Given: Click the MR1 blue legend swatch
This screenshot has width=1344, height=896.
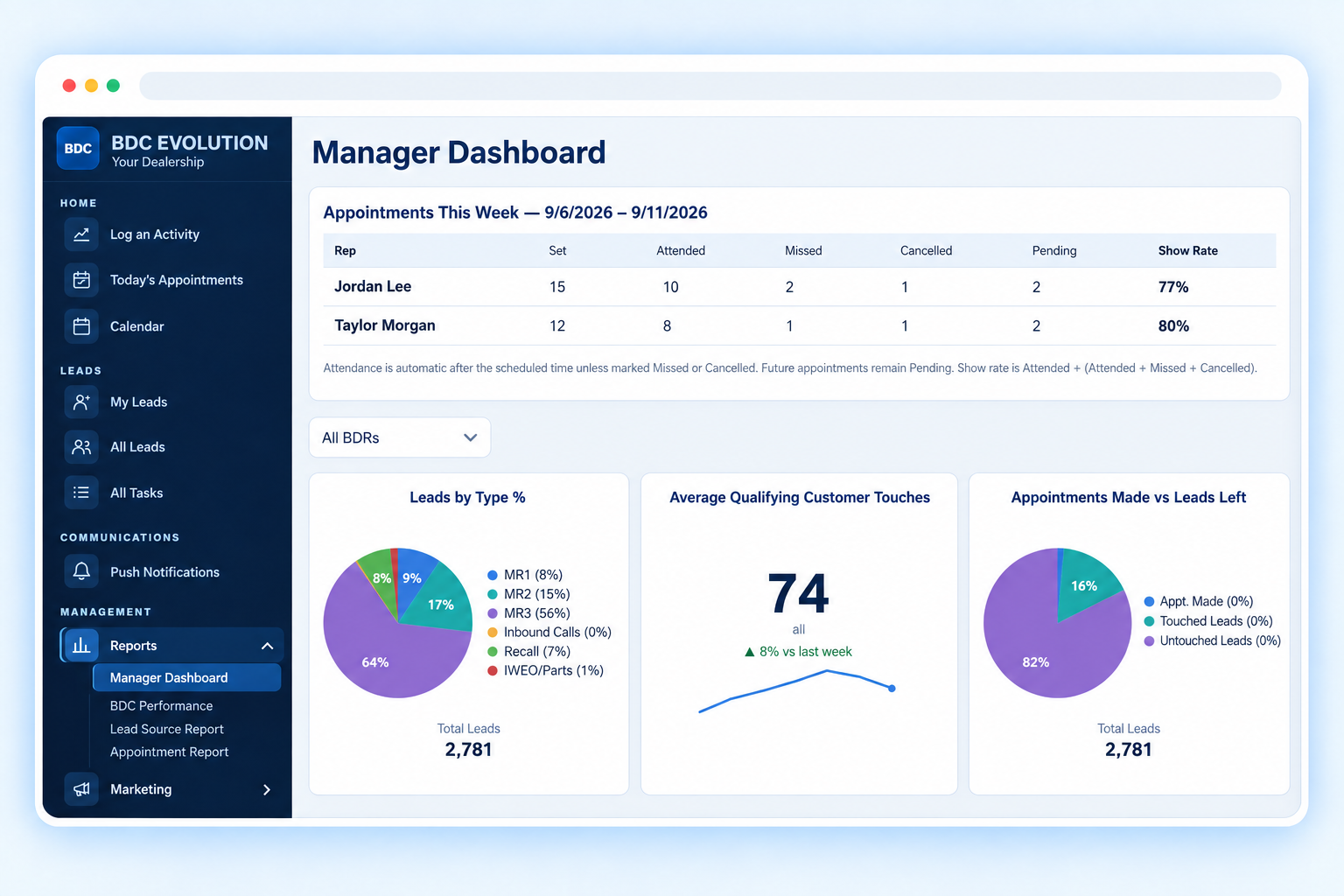Looking at the screenshot, I should pyautogui.click(x=493, y=575).
